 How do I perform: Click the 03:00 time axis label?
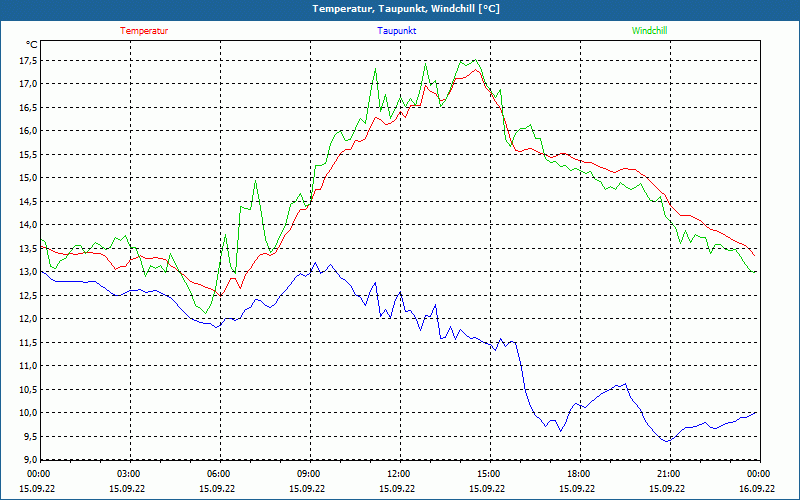pyautogui.click(x=128, y=474)
